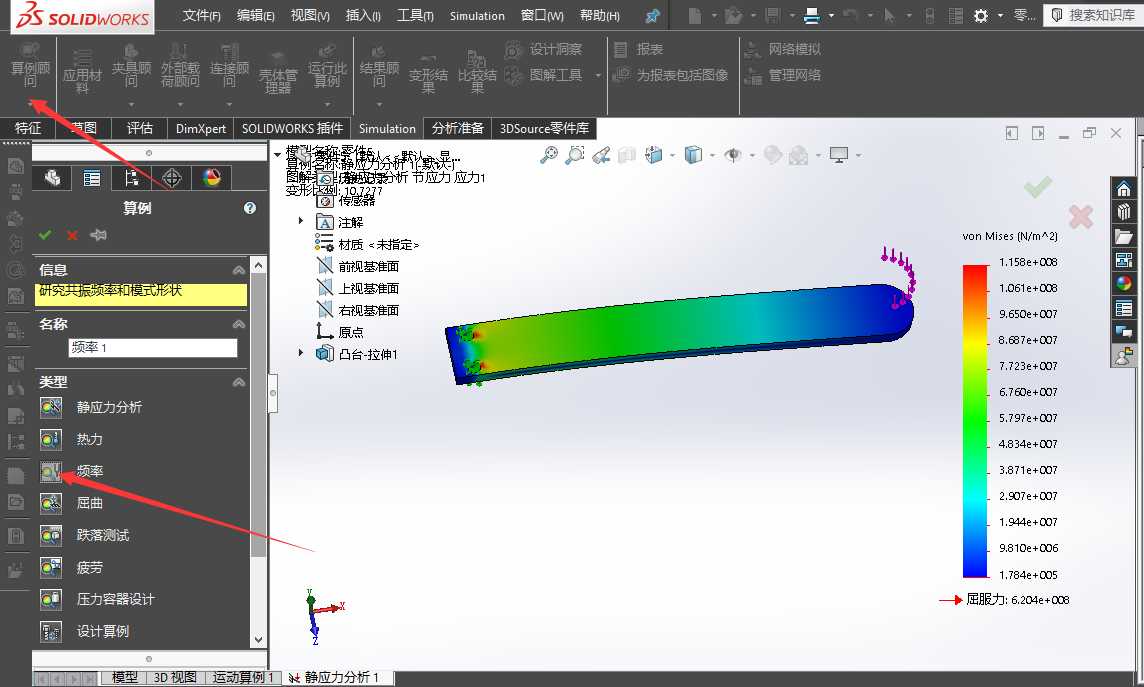Switch to the 分析准备 ribbon tab

[457, 128]
